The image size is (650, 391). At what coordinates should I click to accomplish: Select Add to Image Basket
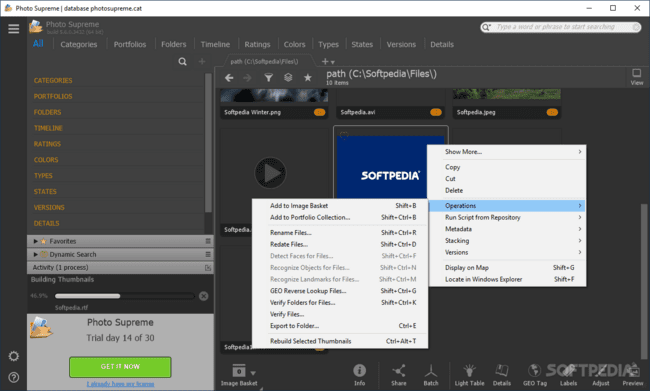coord(340,206)
